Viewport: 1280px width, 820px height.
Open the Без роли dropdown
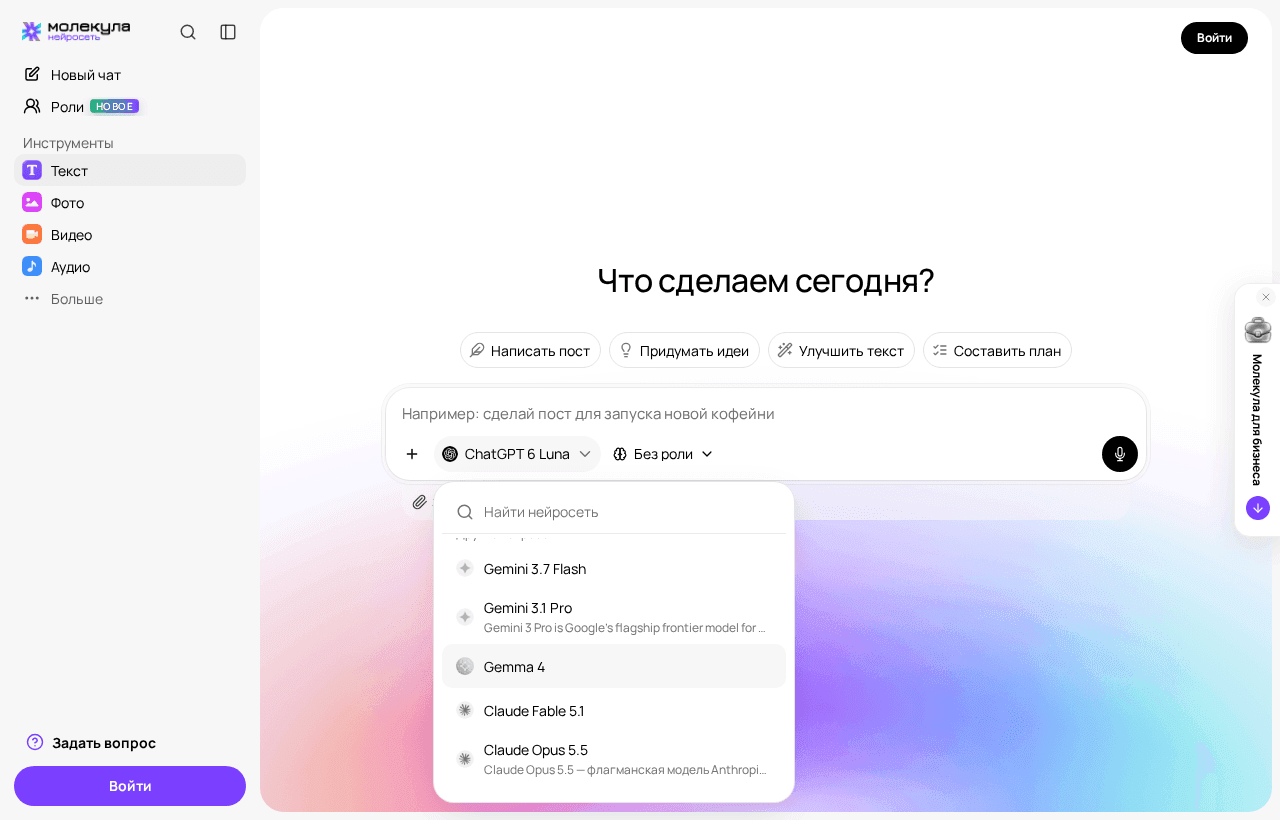click(663, 454)
